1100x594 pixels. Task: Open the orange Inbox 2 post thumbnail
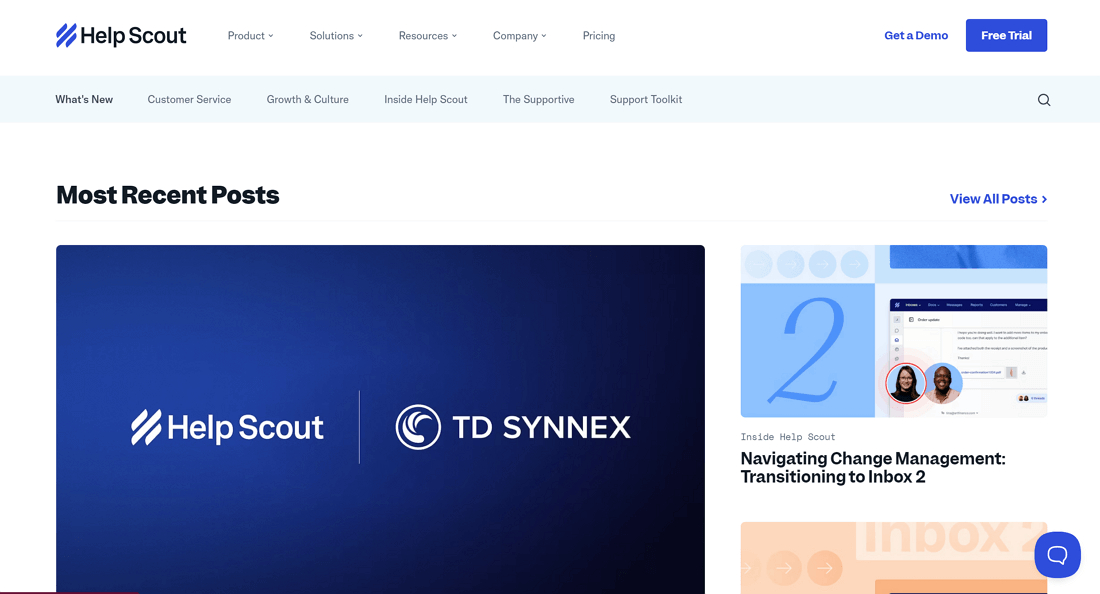894,558
